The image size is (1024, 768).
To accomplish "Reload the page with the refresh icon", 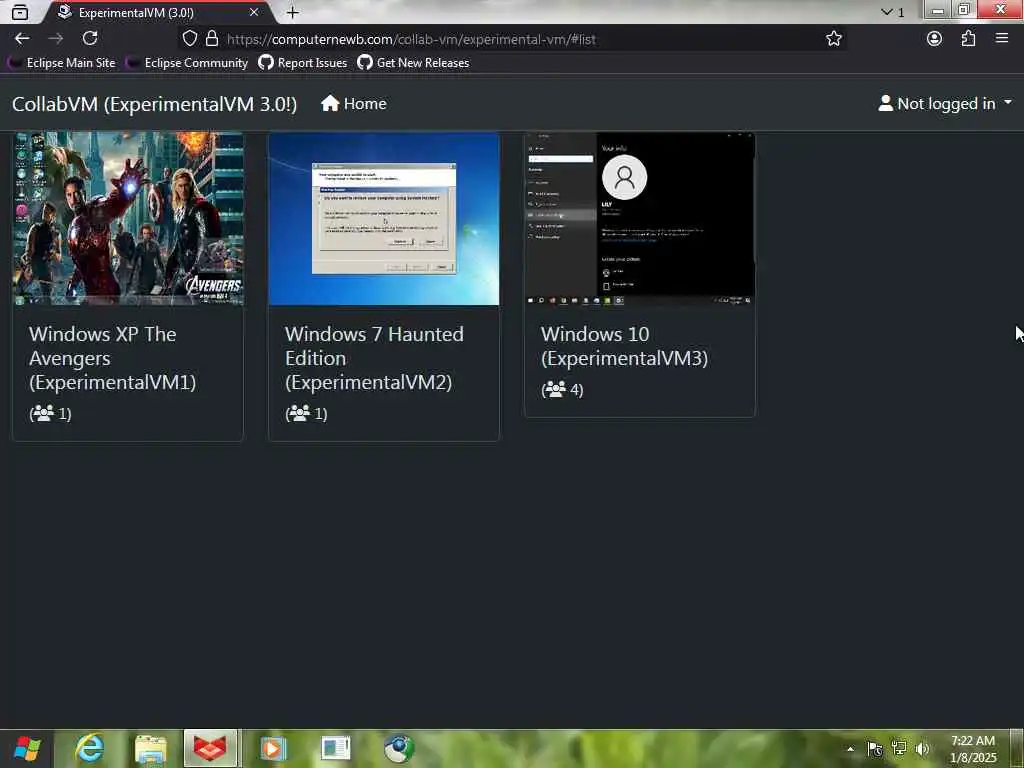I will tap(90, 39).
